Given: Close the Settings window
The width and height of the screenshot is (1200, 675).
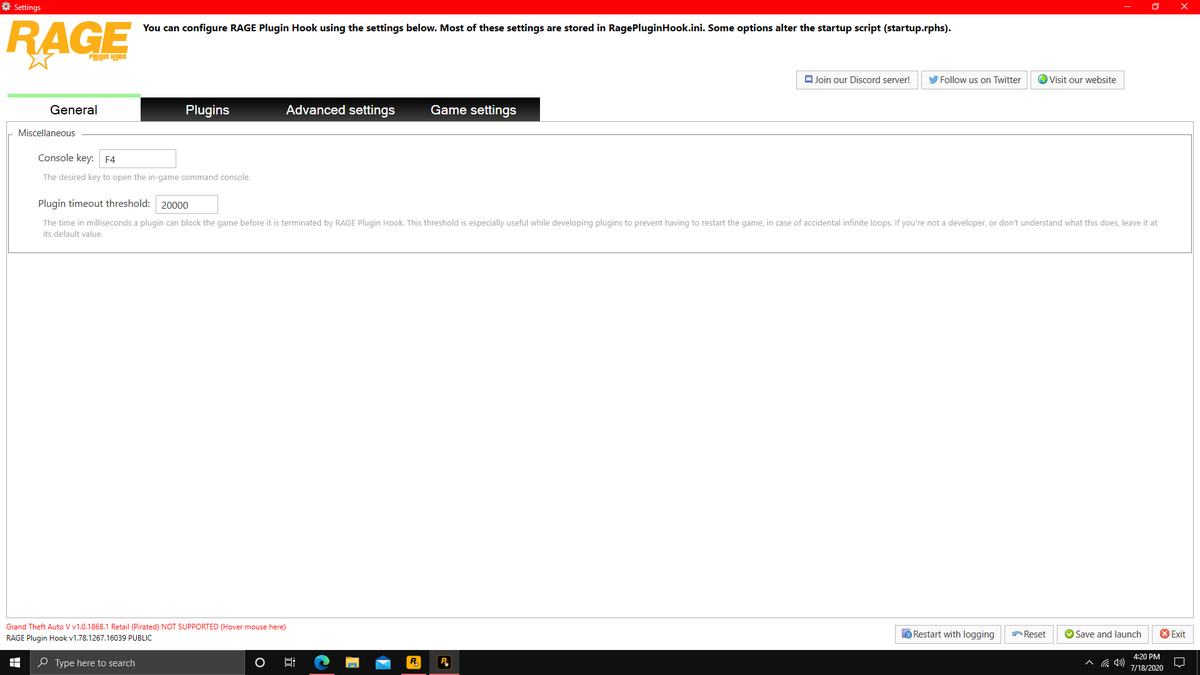Looking at the screenshot, I should click(x=1184, y=7).
